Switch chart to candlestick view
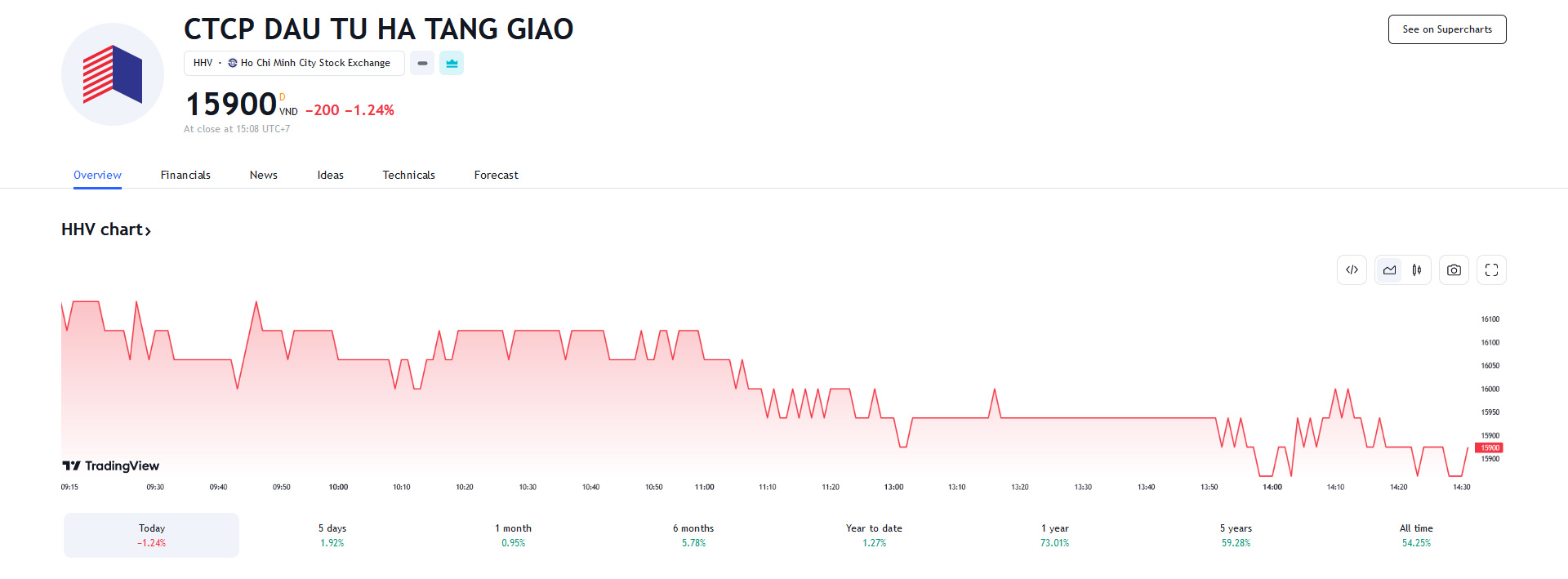Viewport: 1568px width, 579px height. [1417, 269]
